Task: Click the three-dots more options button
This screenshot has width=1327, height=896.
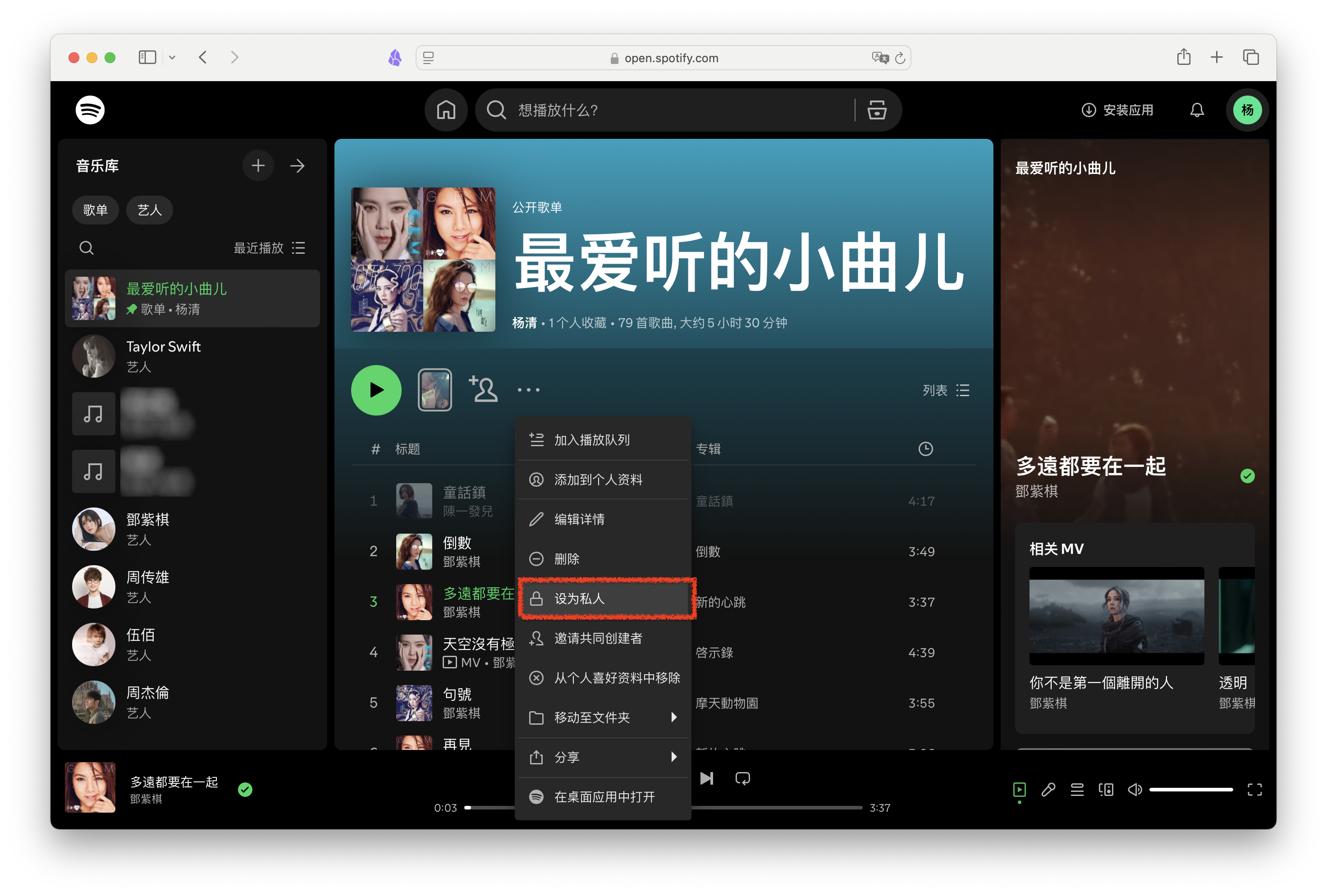Action: pos(528,390)
